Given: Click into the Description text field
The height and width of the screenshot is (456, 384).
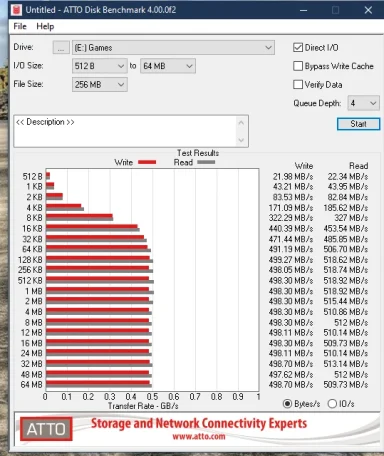Looking at the screenshot, I should point(125,131).
